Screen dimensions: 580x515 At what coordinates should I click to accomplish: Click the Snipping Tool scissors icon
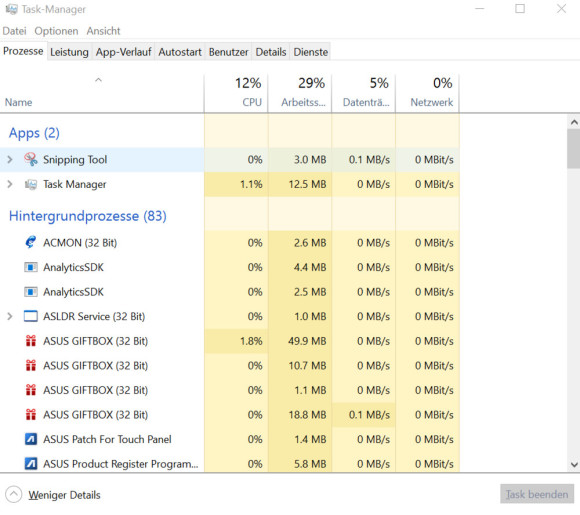tap(31, 159)
